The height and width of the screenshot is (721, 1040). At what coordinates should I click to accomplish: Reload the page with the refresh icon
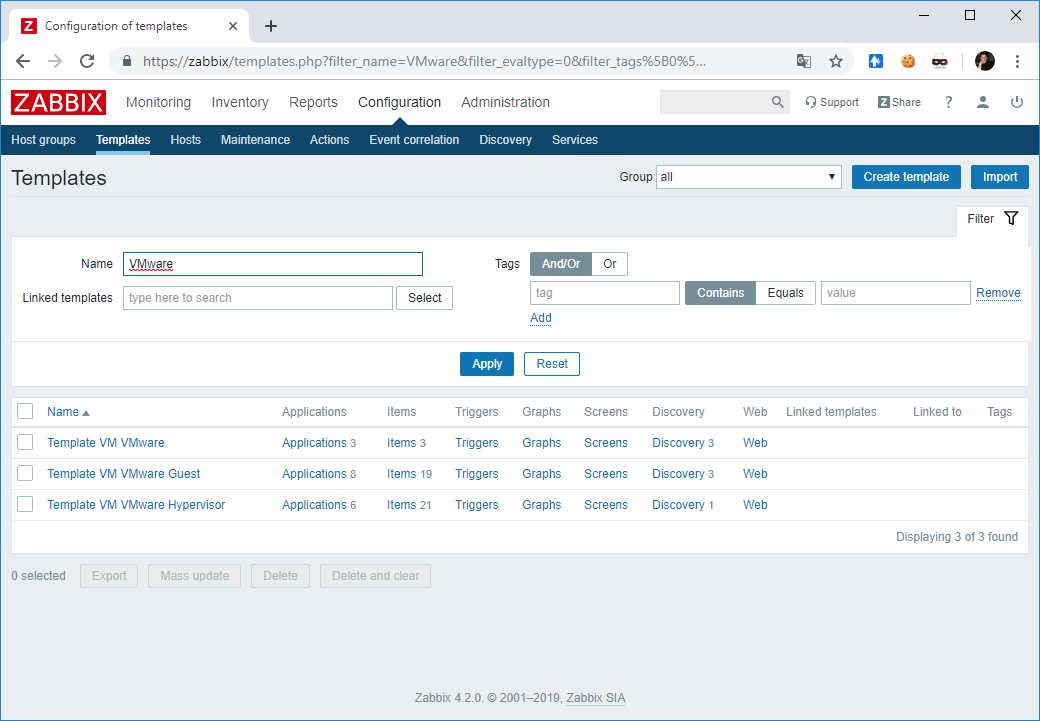click(x=87, y=62)
